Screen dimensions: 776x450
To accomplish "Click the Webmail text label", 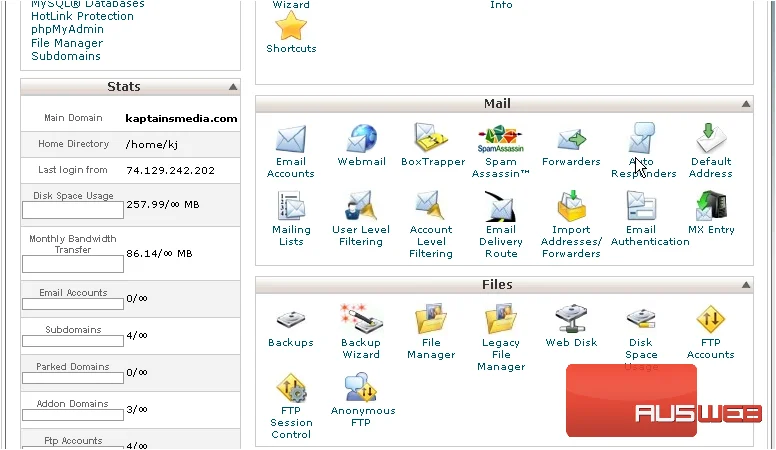I will [x=361, y=162].
